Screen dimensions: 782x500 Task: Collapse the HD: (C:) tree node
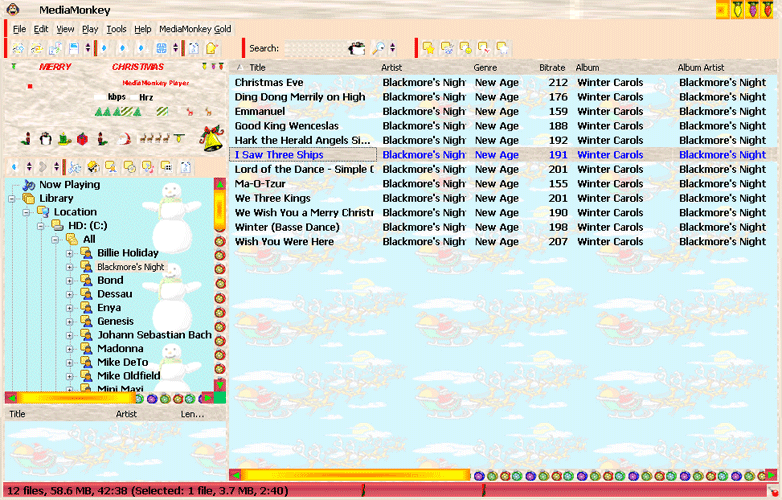point(41,226)
